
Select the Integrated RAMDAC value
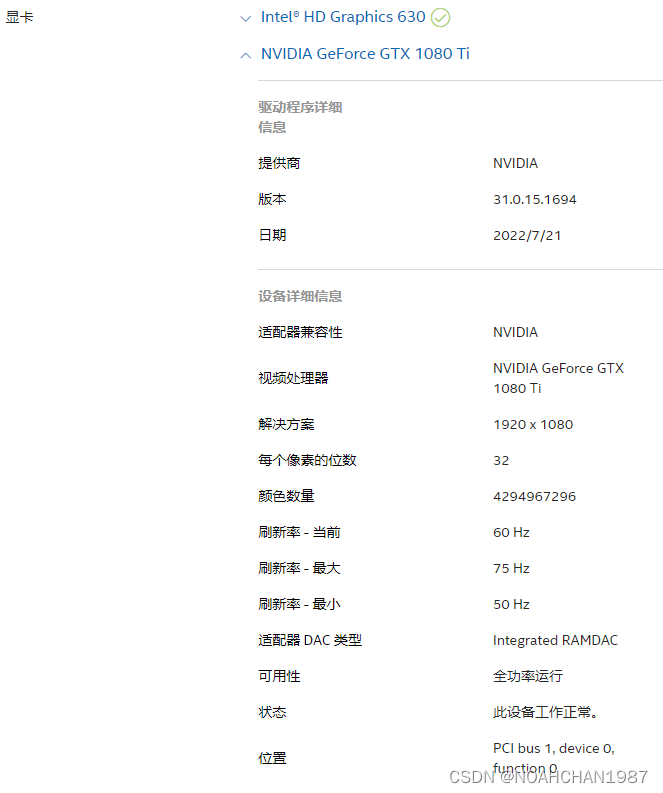pyautogui.click(x=555, y=641)
